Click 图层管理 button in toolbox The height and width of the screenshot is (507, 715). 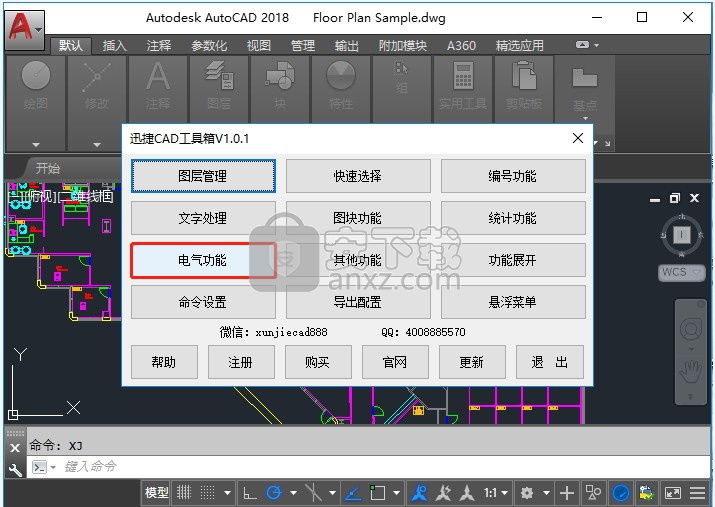pyautogui.click(x=203, y=176)
